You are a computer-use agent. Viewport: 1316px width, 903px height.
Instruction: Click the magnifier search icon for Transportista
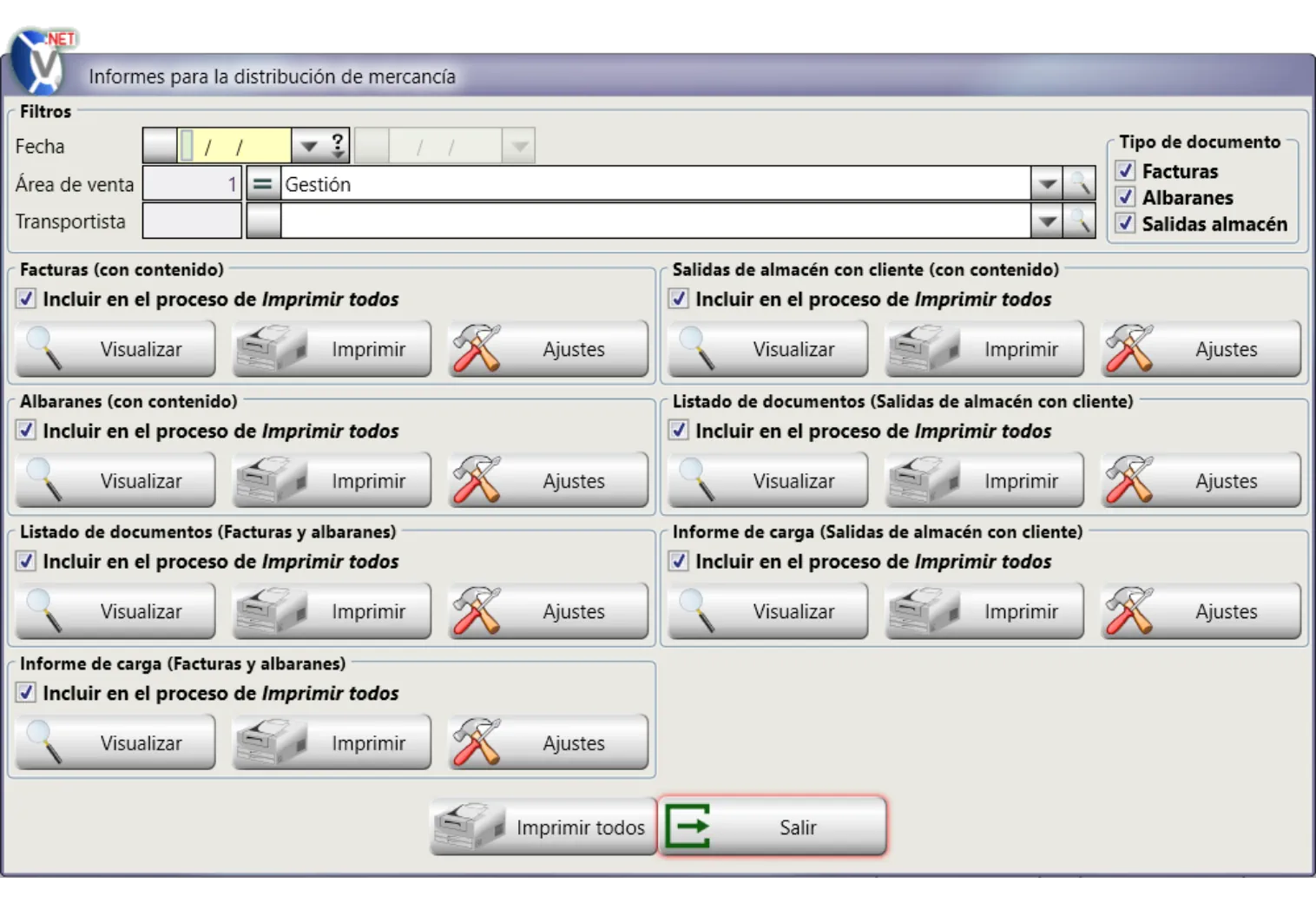point(1079,221)
